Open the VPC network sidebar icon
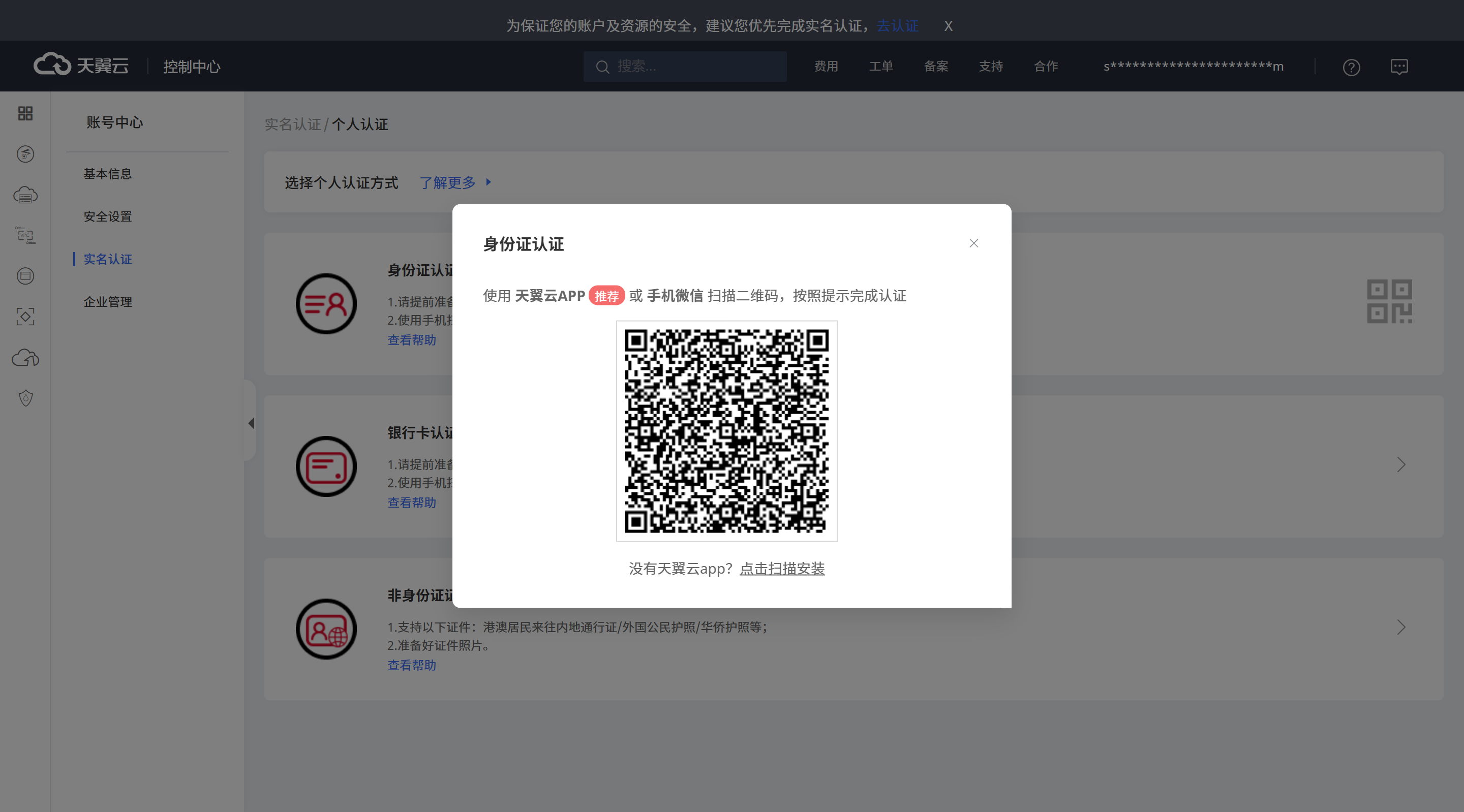This screenshot has height=812, width=1464. click(x=25, y=235)
